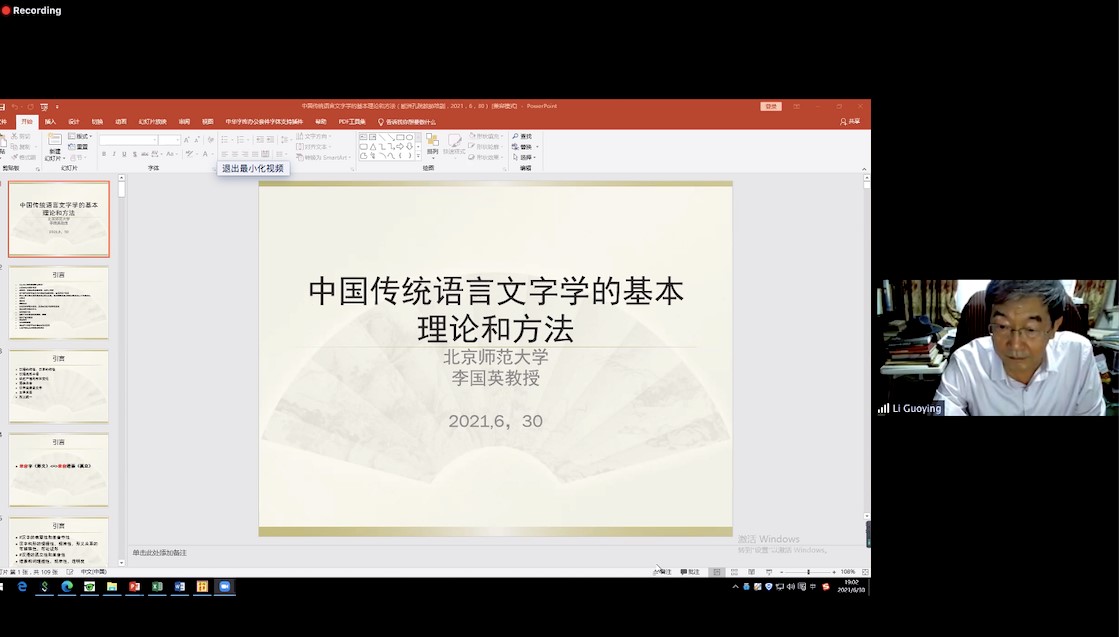
Task: Click the zoom in plus icon
Action: (834, 572)
